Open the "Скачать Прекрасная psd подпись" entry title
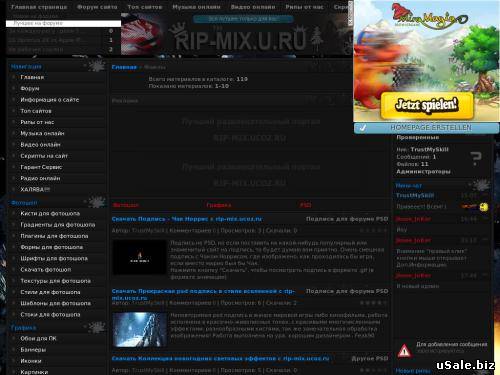This screenshot has width=500, height=375. pyautogui.click(x=203, y=294)
